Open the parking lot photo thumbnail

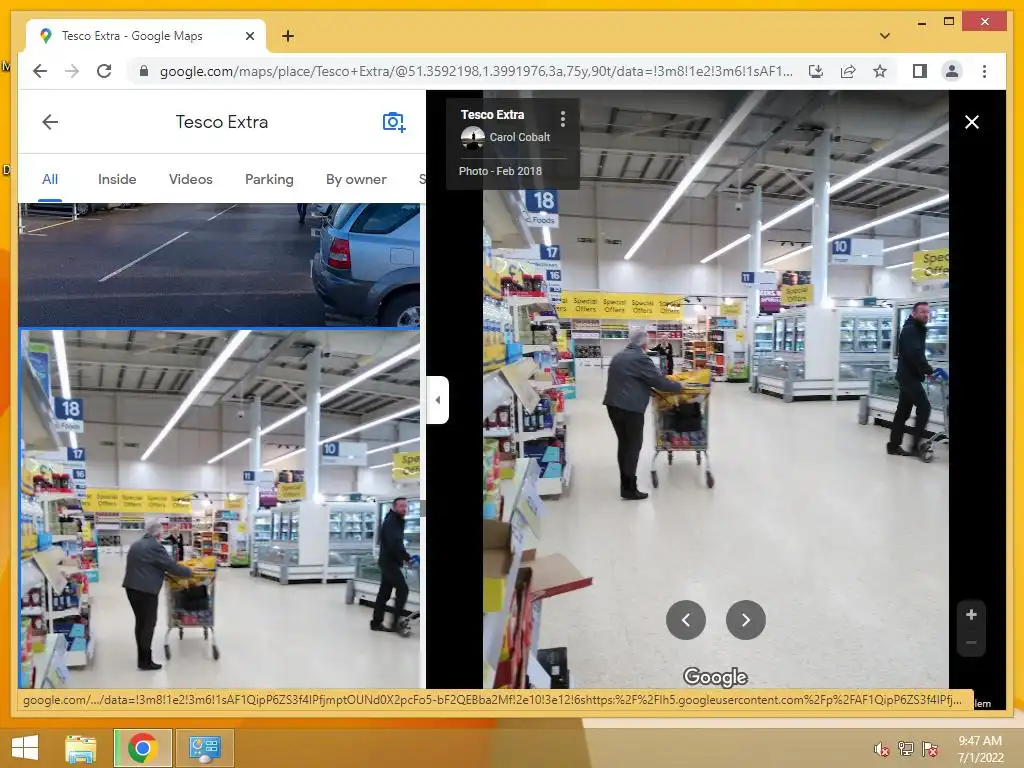coord(219,264)
